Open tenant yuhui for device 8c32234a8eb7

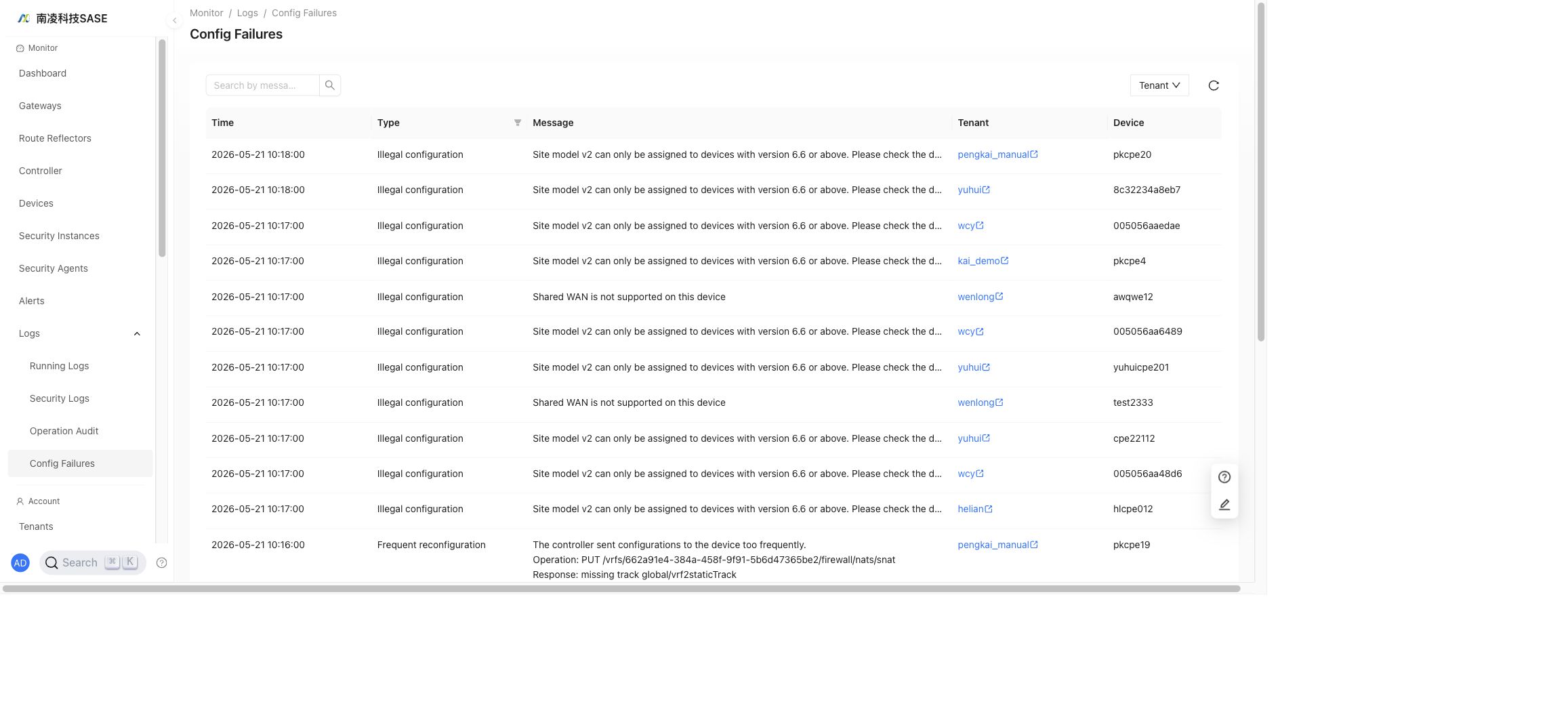coord(970,190)
